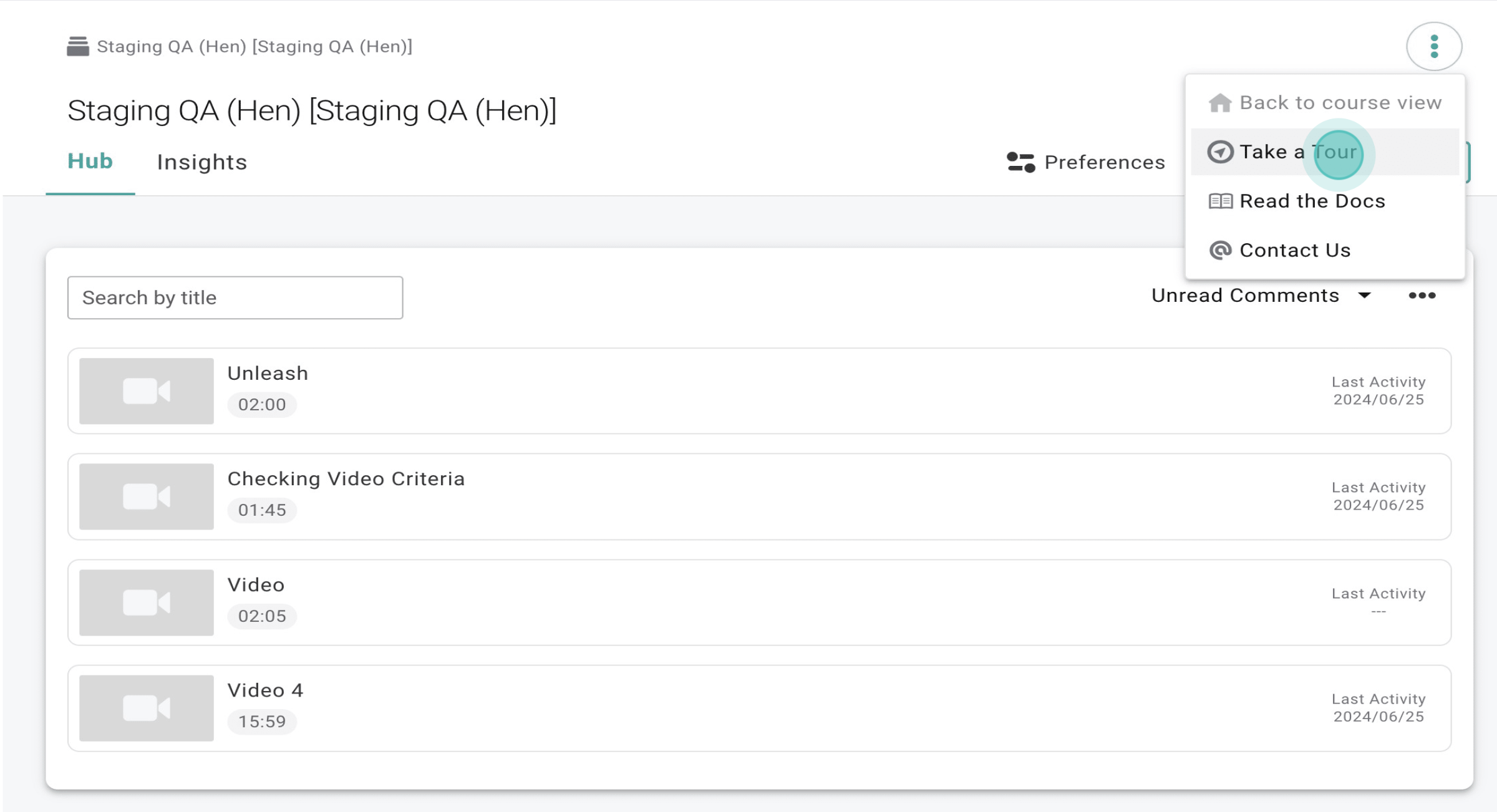Select Contact Us from the menu
Viewport: 1497px width, 812px height.
pos(1295,251)
